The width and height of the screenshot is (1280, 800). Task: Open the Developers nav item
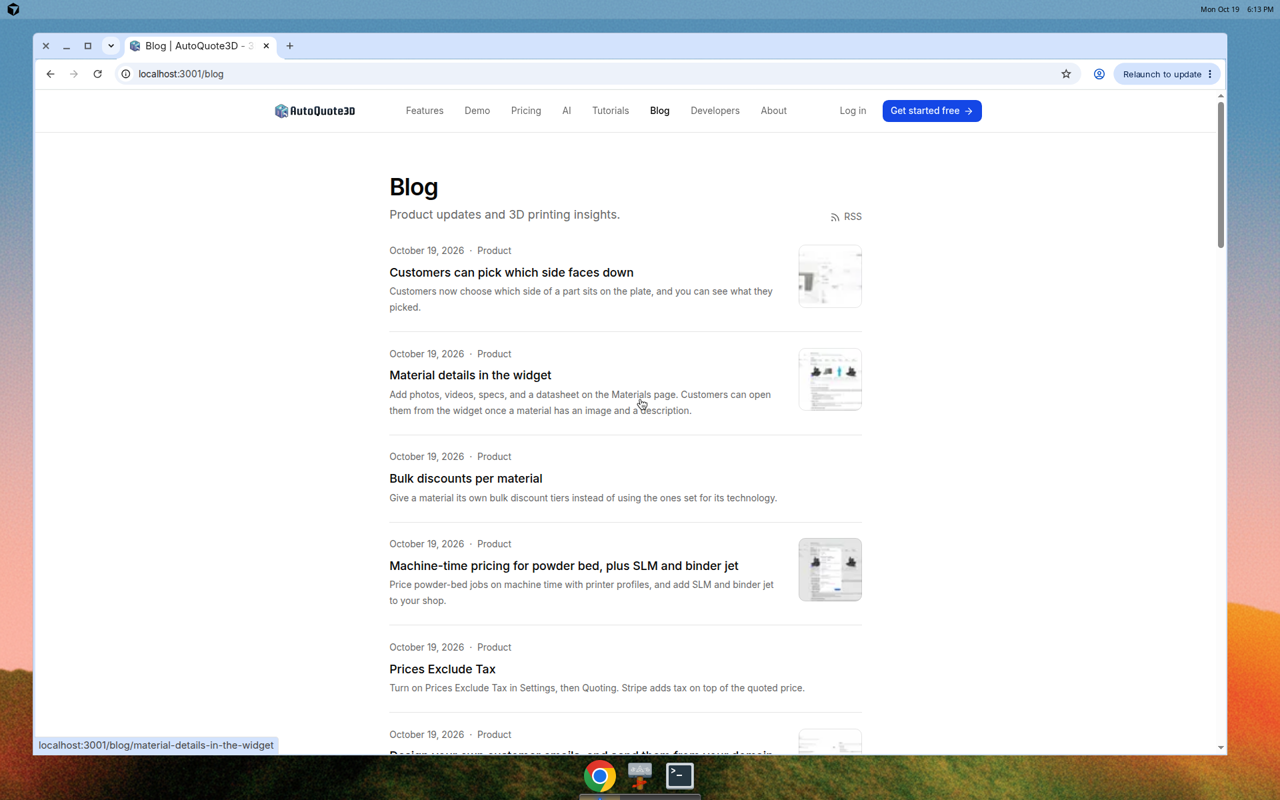pos(715,111)
